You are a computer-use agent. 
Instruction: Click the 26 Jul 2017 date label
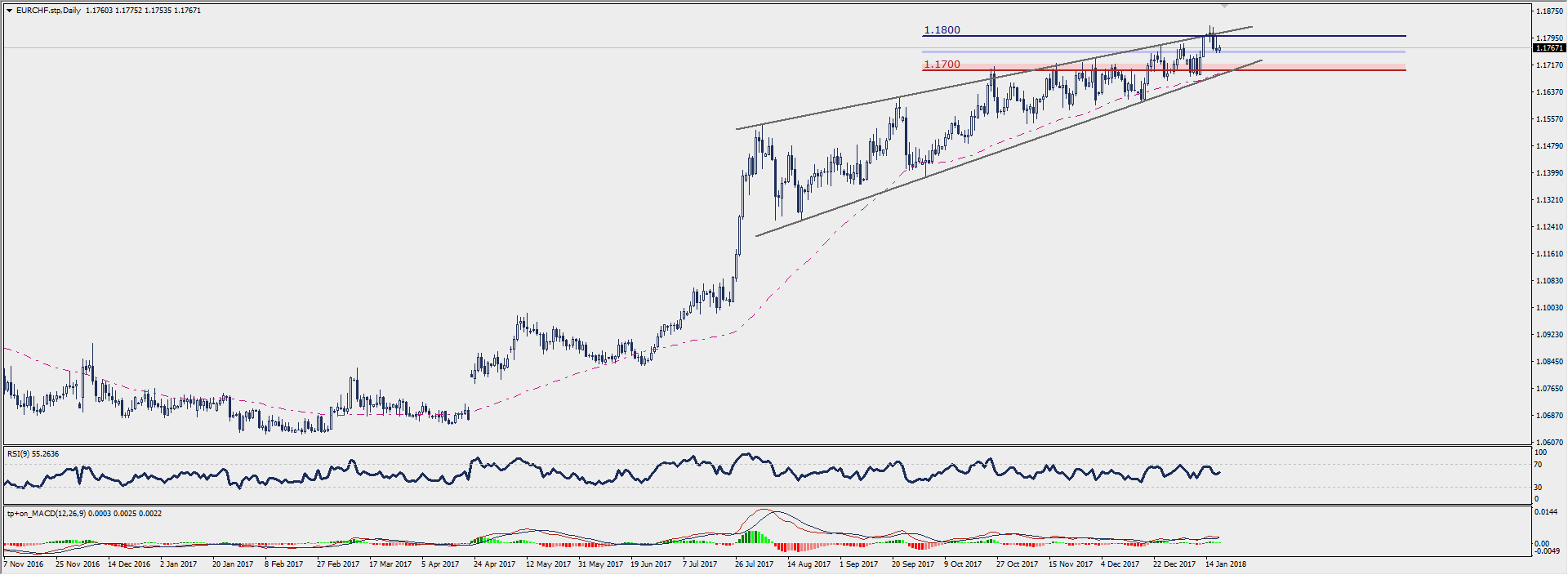[x=754, y=564]
